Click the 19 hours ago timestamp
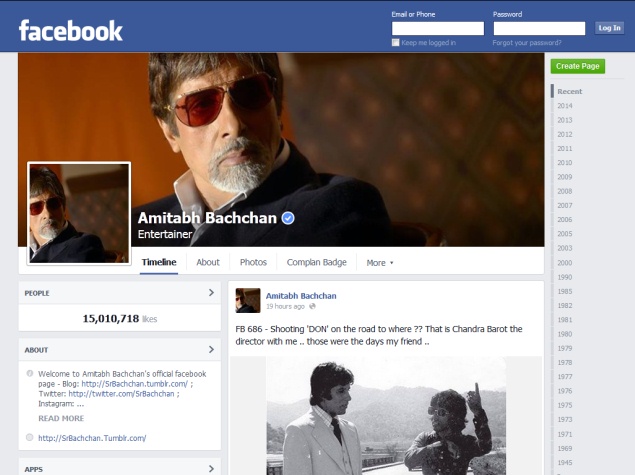 (285, 306)
